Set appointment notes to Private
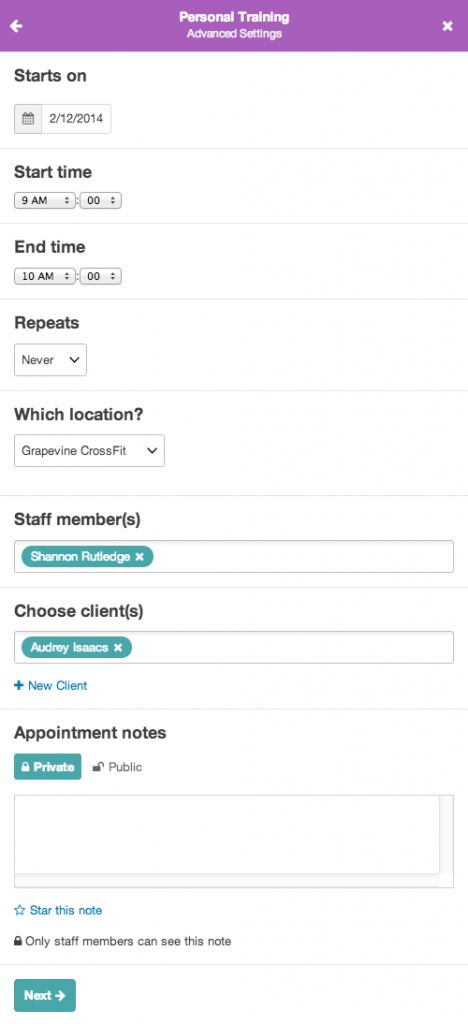Image resolution: width=468 pixels, height=1024 pixels. [x=48, y=767]
